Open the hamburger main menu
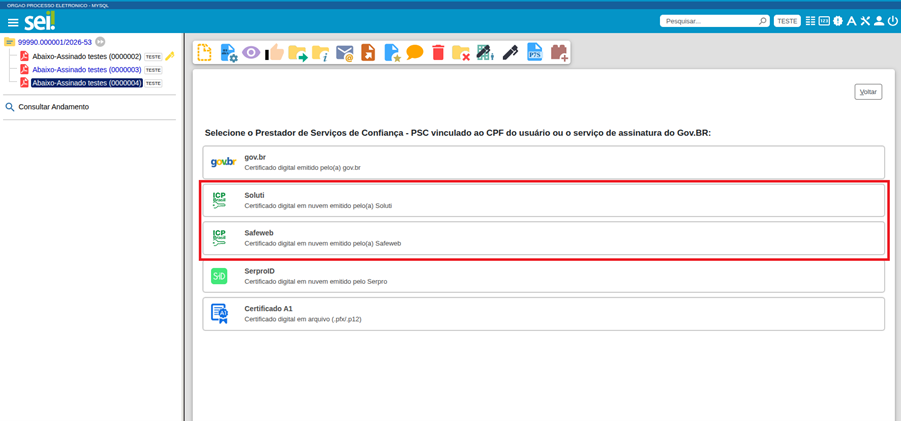 pyautogui.click(x=13, y=22)
